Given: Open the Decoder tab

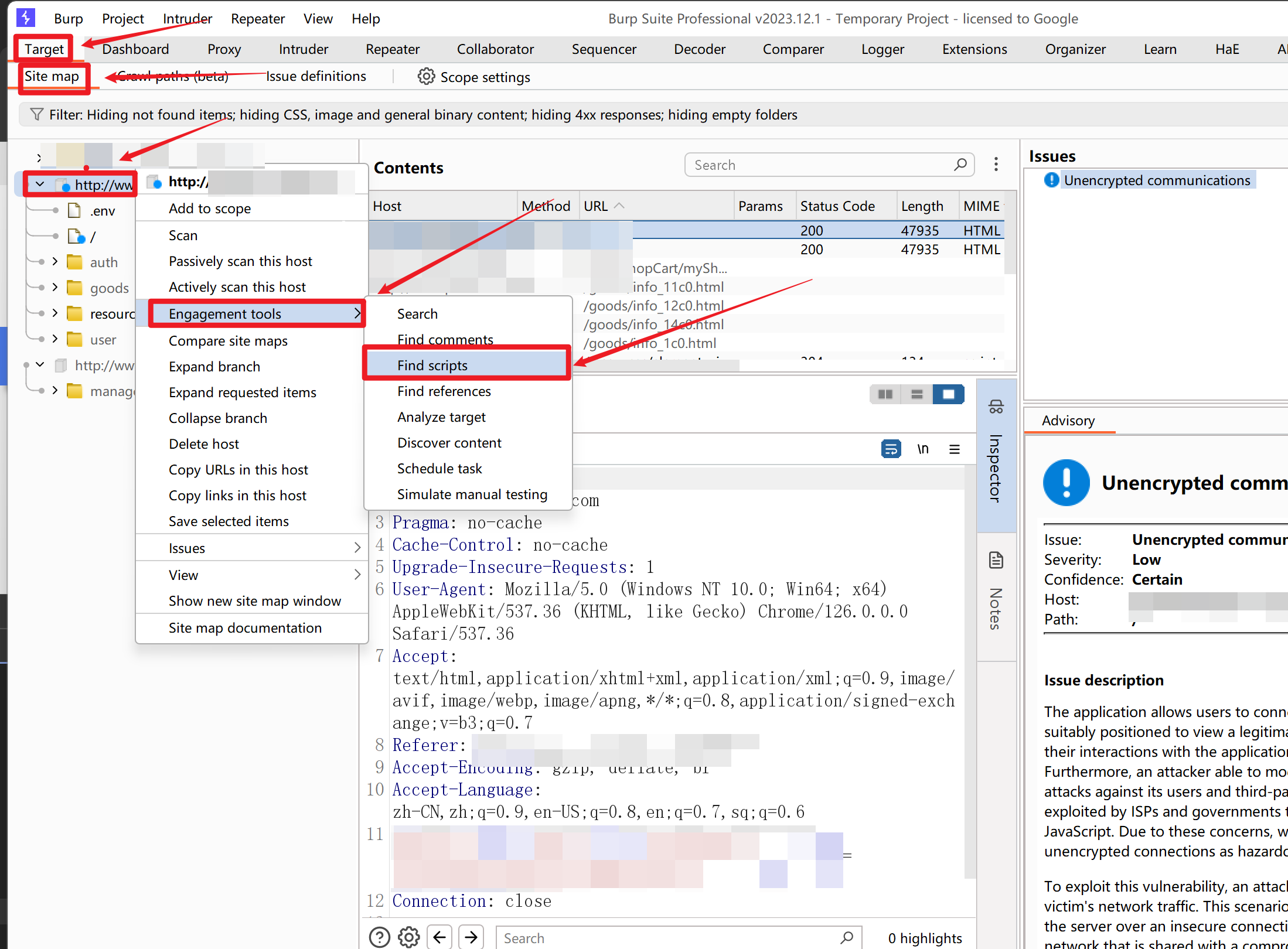Looking at the screenshot, I should pyautogui.click(x=700, y=49).
